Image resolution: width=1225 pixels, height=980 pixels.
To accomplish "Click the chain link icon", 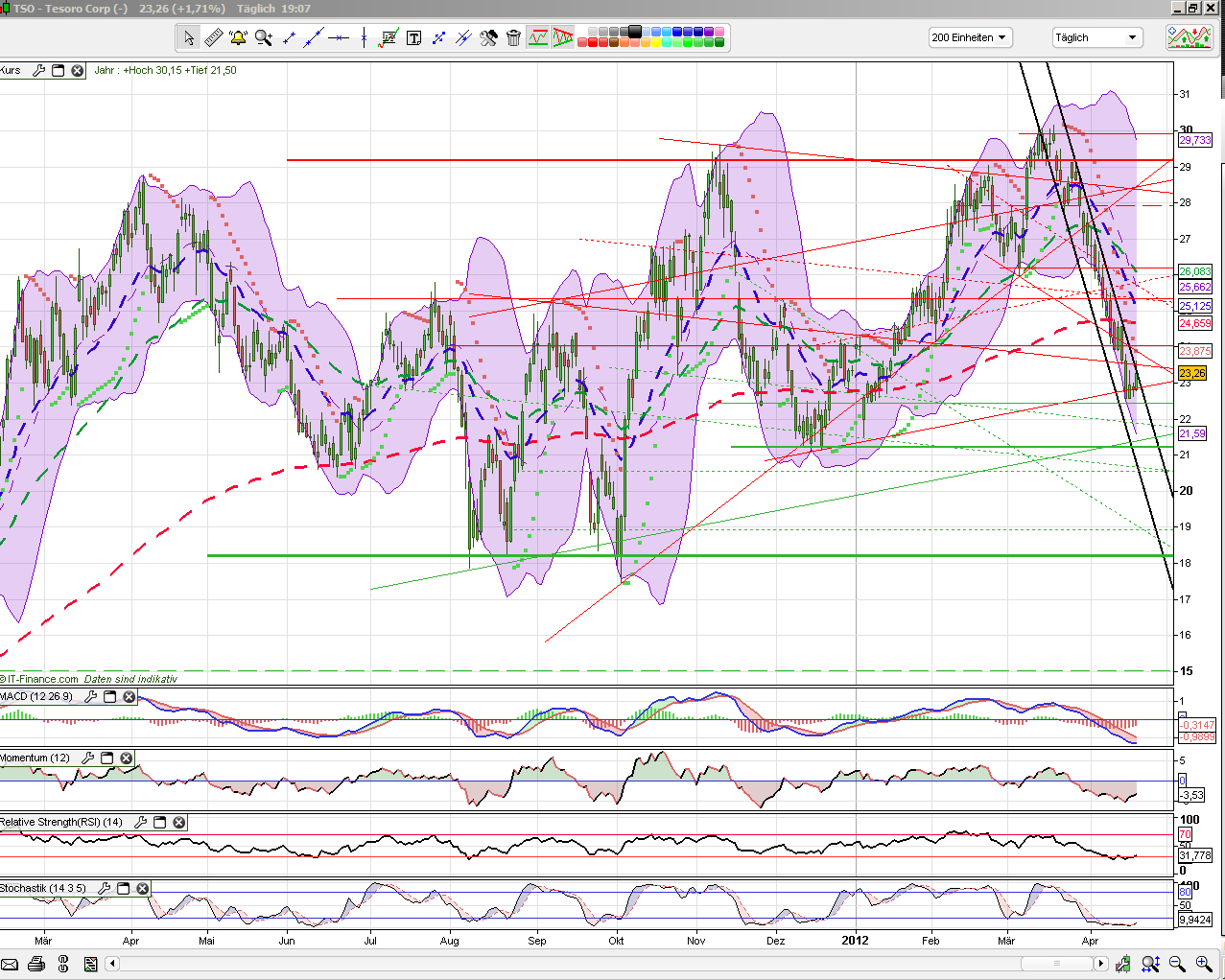I will [63, 964].
